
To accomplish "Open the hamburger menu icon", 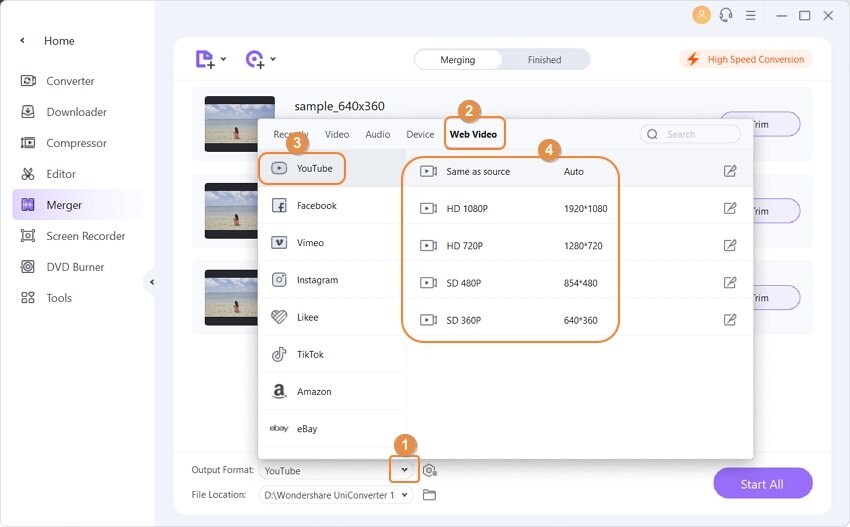I will tap(751, 15).
